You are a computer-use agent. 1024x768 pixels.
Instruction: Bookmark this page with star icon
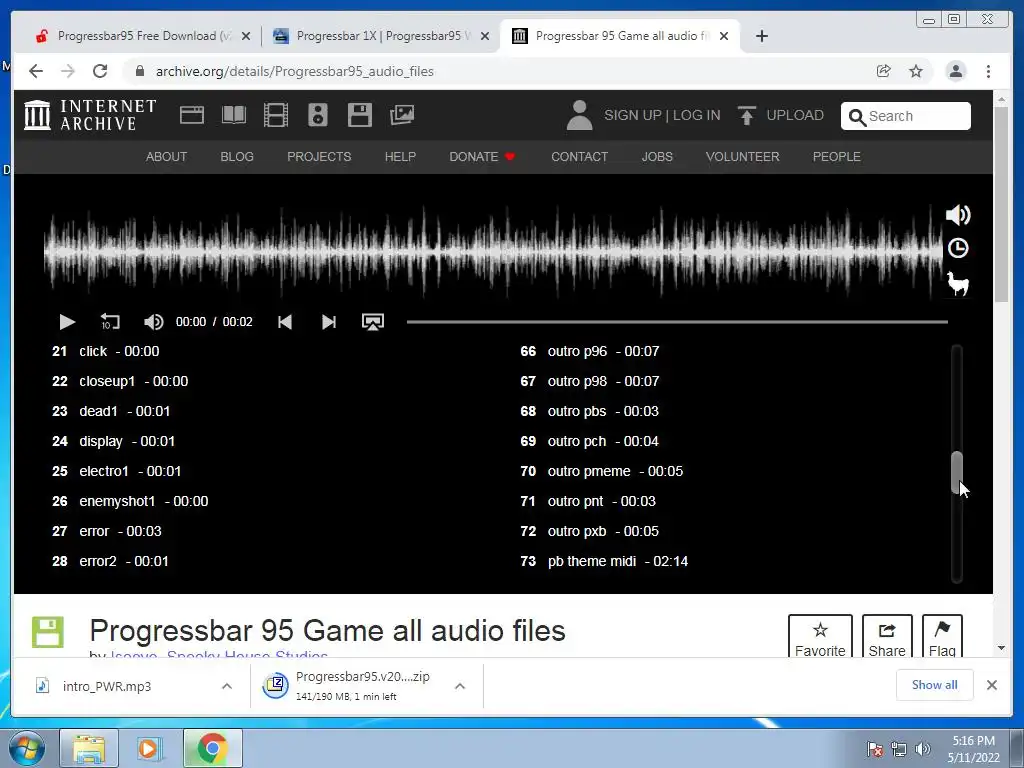(916, 71)
